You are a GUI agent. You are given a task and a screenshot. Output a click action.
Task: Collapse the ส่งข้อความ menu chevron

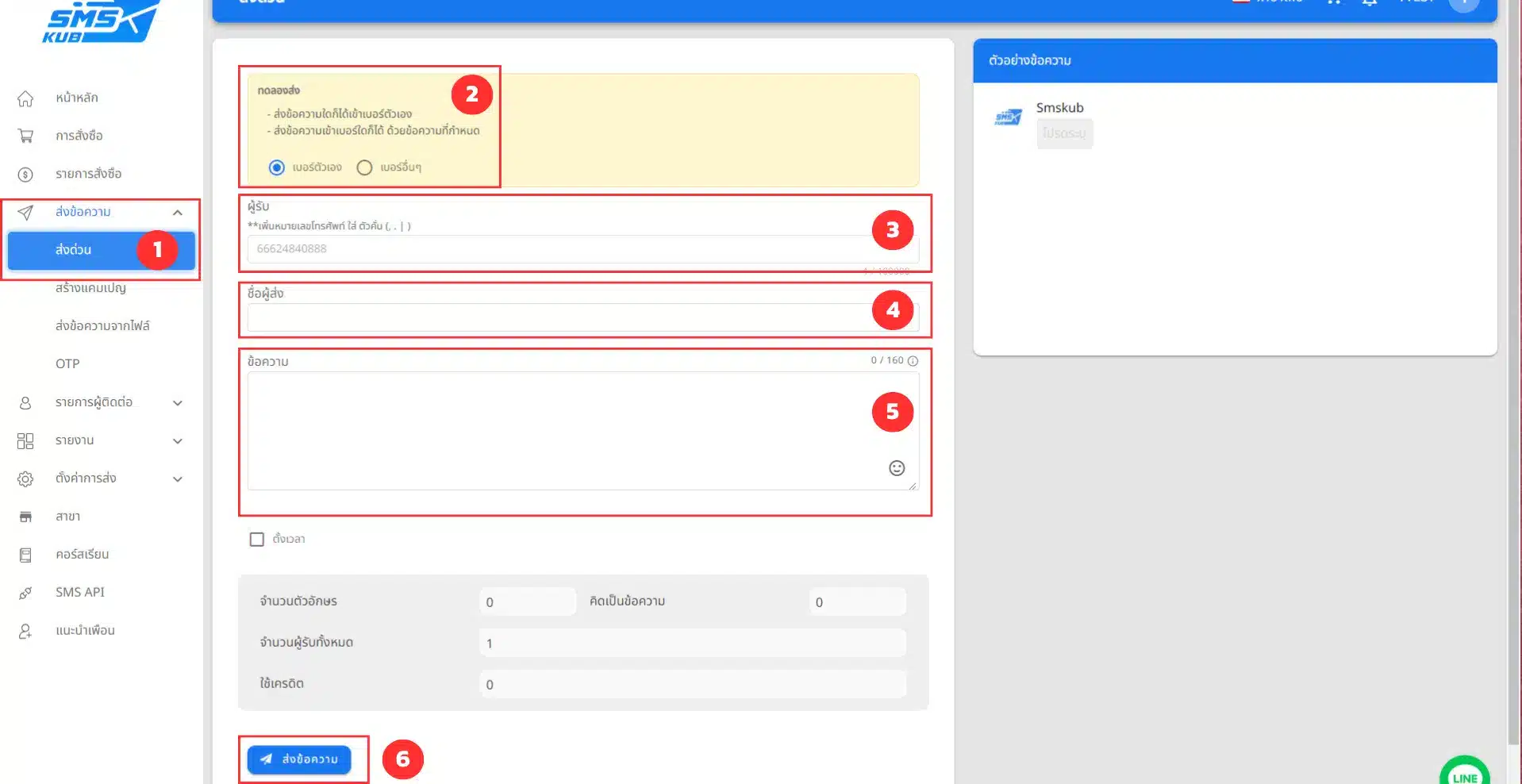click(178, 213)
